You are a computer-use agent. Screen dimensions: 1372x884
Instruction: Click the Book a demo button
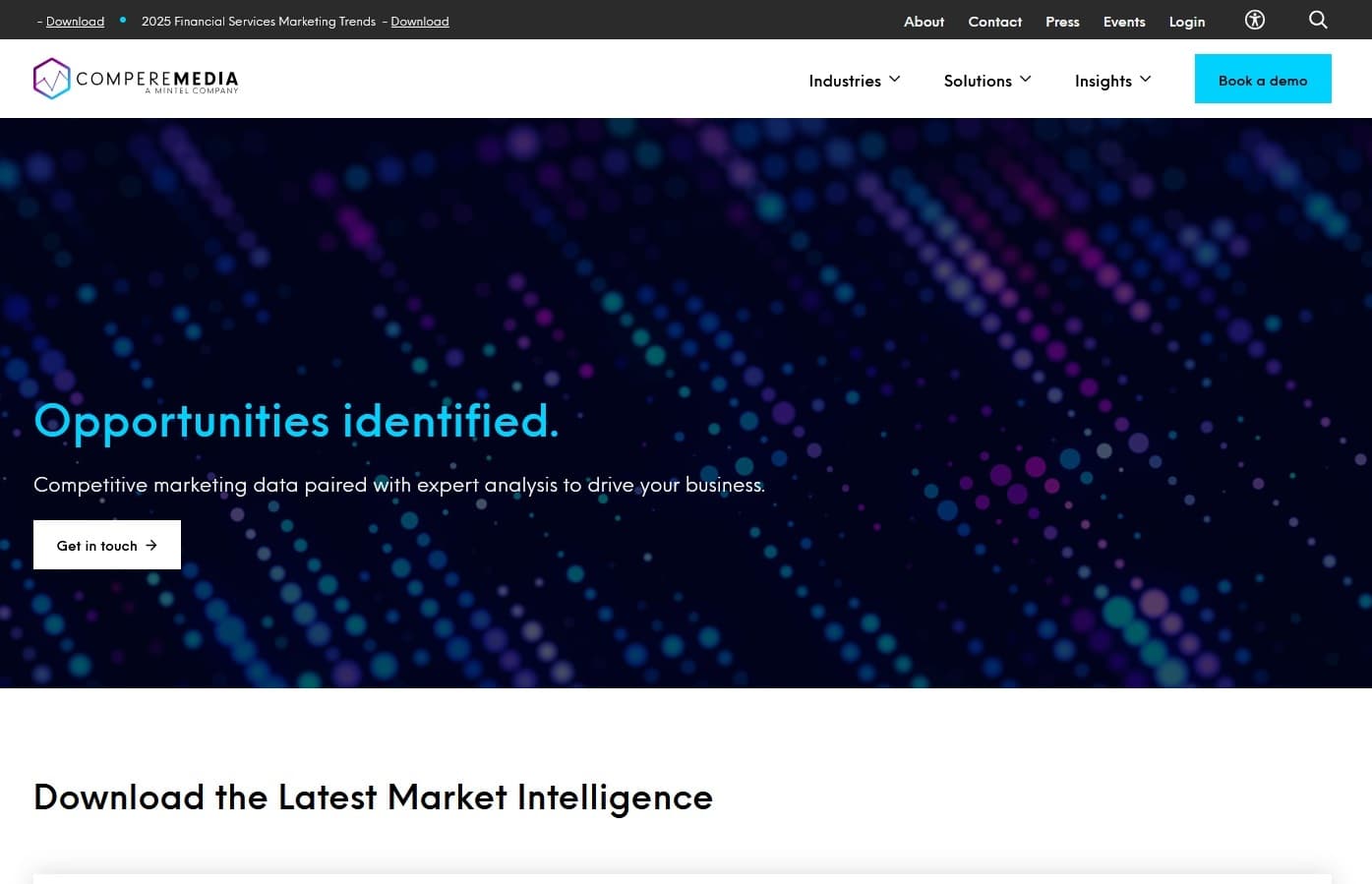(x=1263, y=79)
